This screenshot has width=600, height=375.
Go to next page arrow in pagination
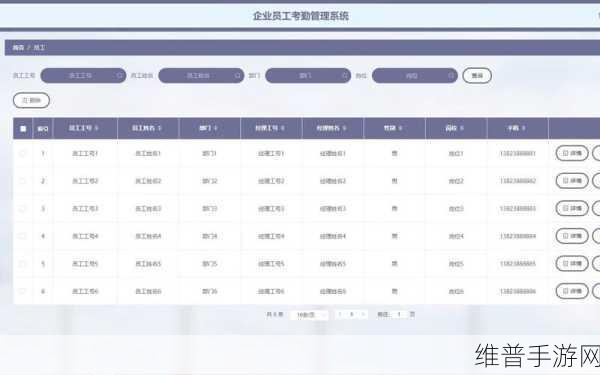tap(363, 315)
